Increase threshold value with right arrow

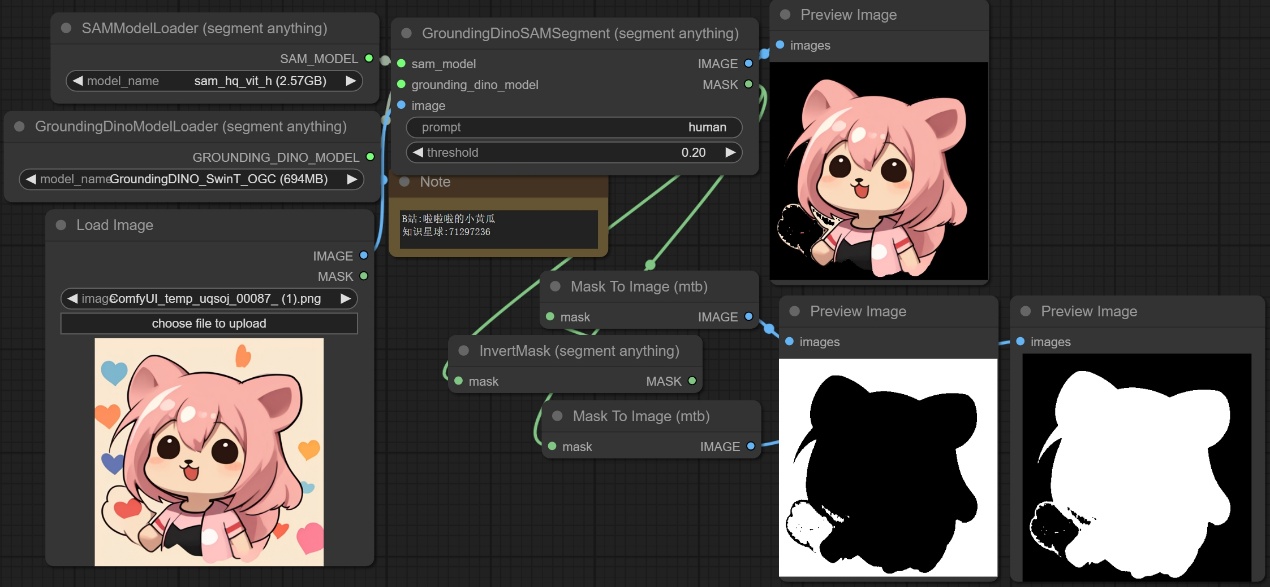pos(730,153)
